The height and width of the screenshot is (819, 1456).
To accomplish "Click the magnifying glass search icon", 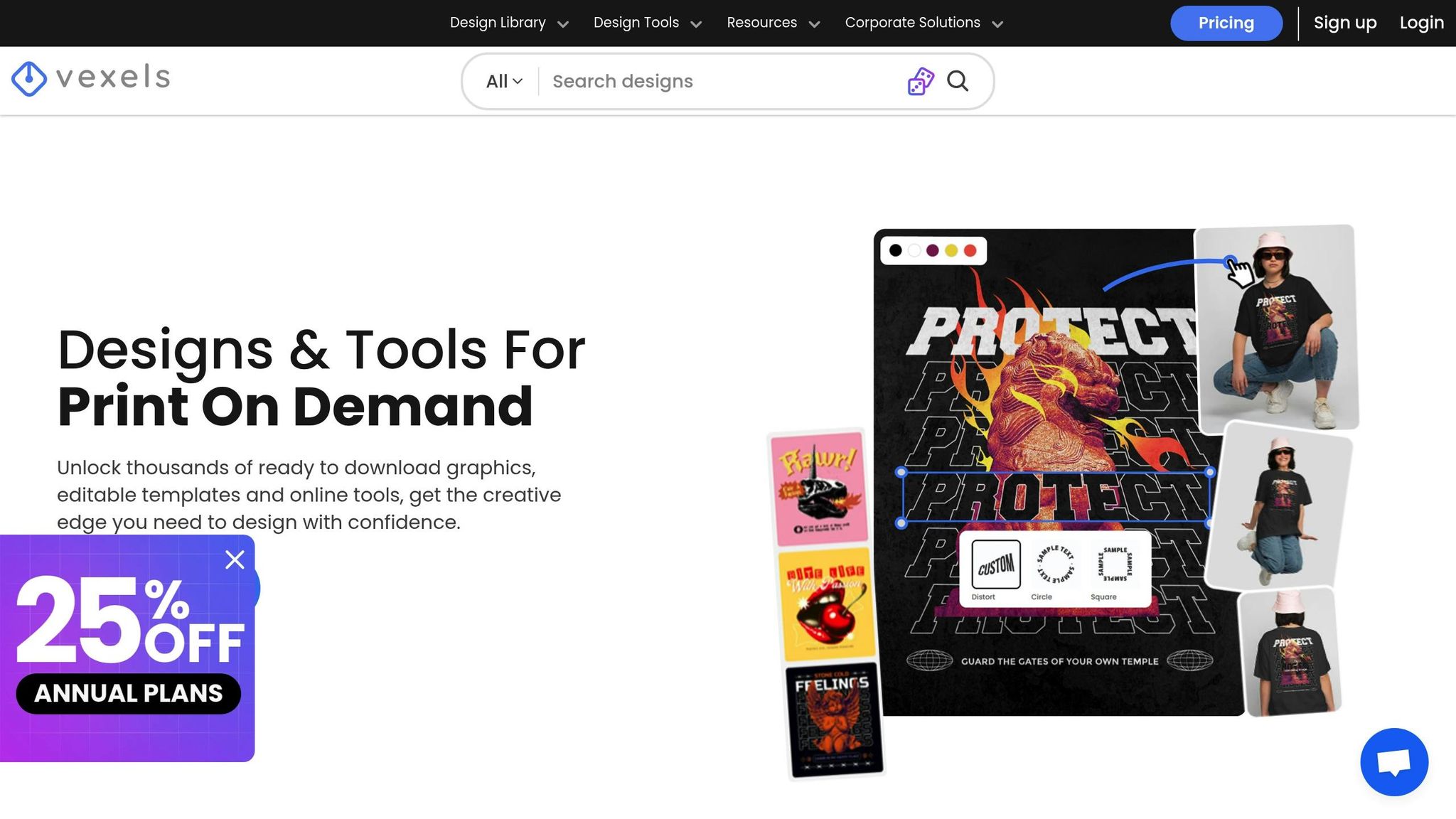I will tap(958, 81).
